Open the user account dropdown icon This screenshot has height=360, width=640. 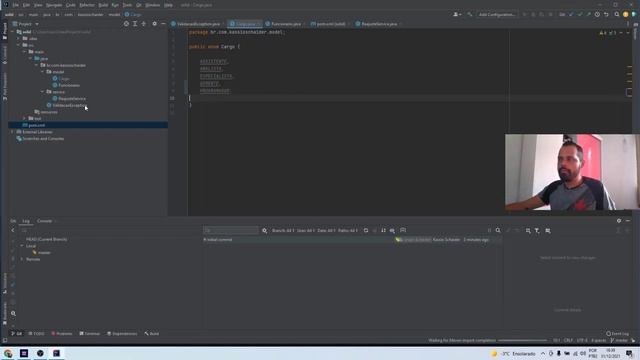pos(457,14)
